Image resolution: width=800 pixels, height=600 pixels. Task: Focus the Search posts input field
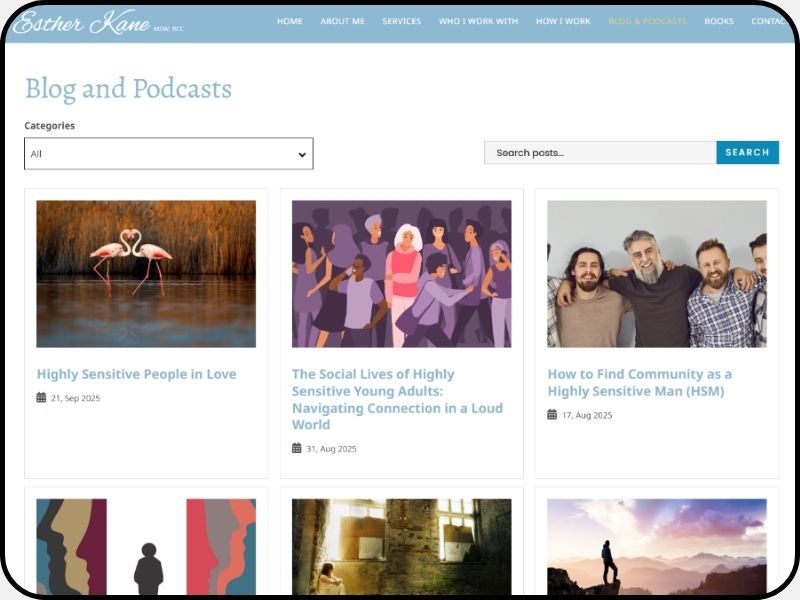[x=600, y=152]
